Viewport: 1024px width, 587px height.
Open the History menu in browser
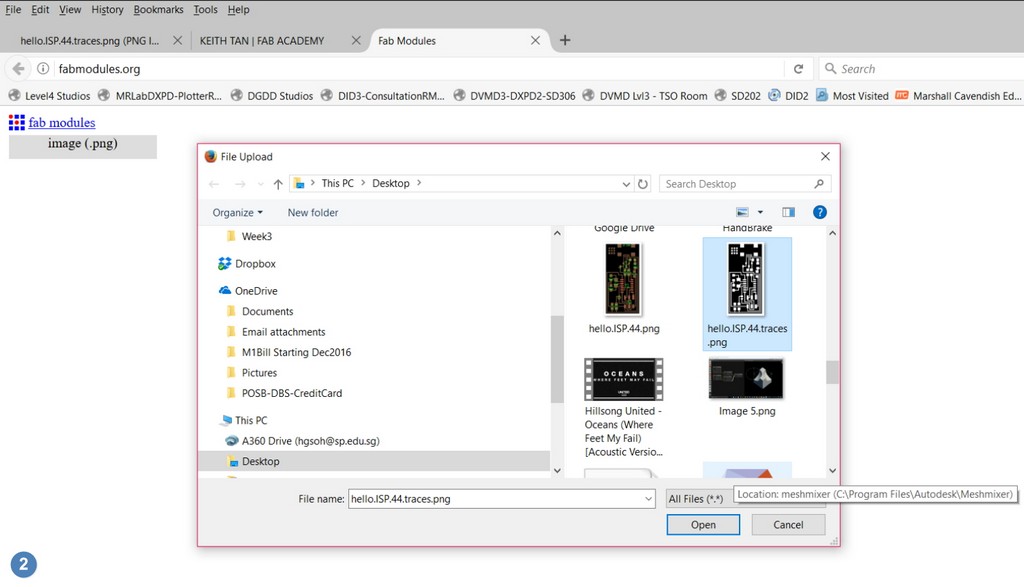107,10
